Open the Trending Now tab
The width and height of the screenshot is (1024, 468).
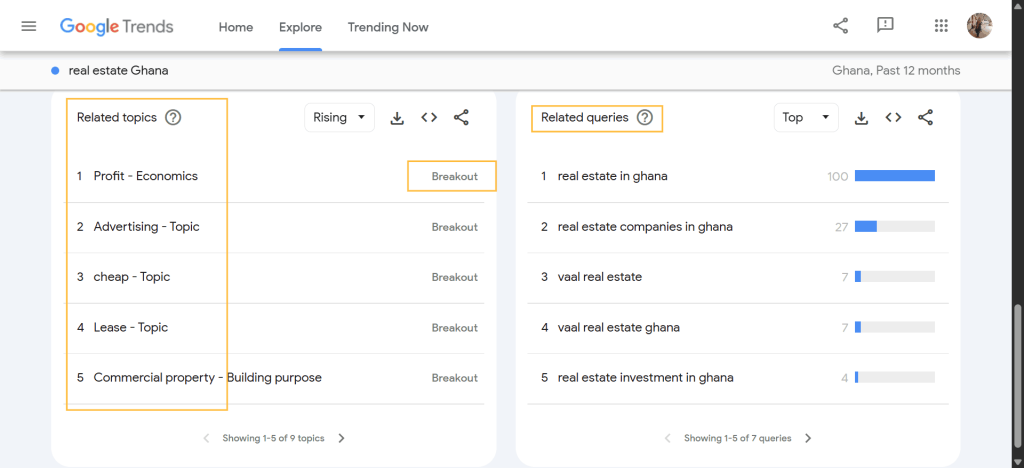point(388,27)
